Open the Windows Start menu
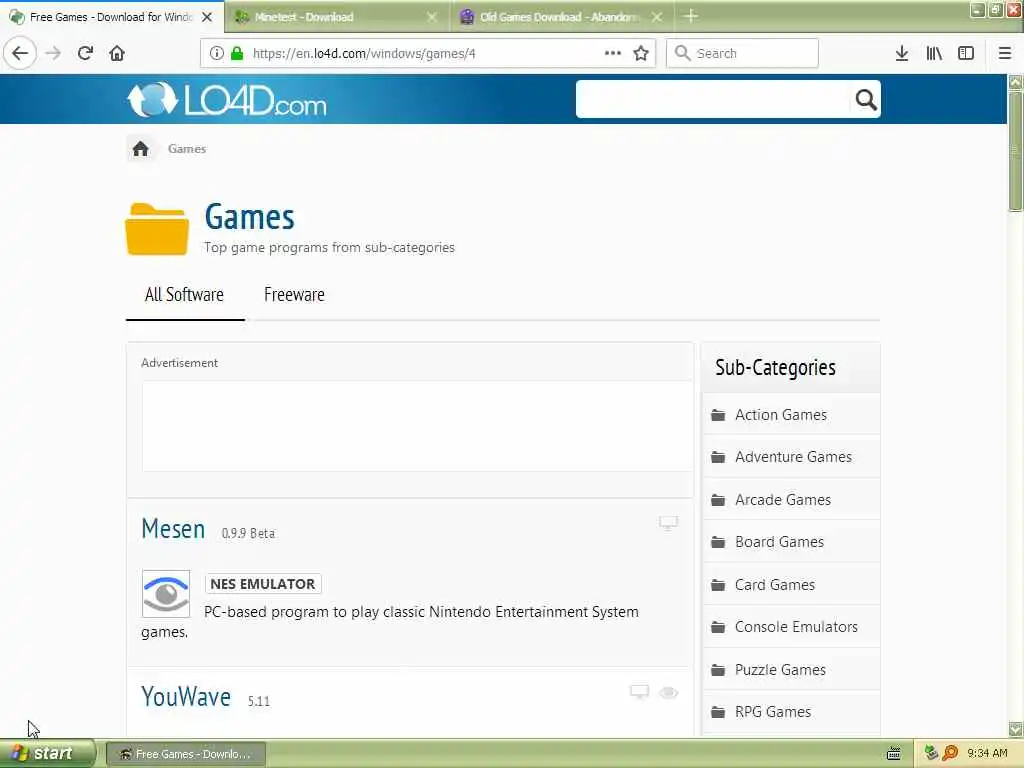 (x=48, y=754)
